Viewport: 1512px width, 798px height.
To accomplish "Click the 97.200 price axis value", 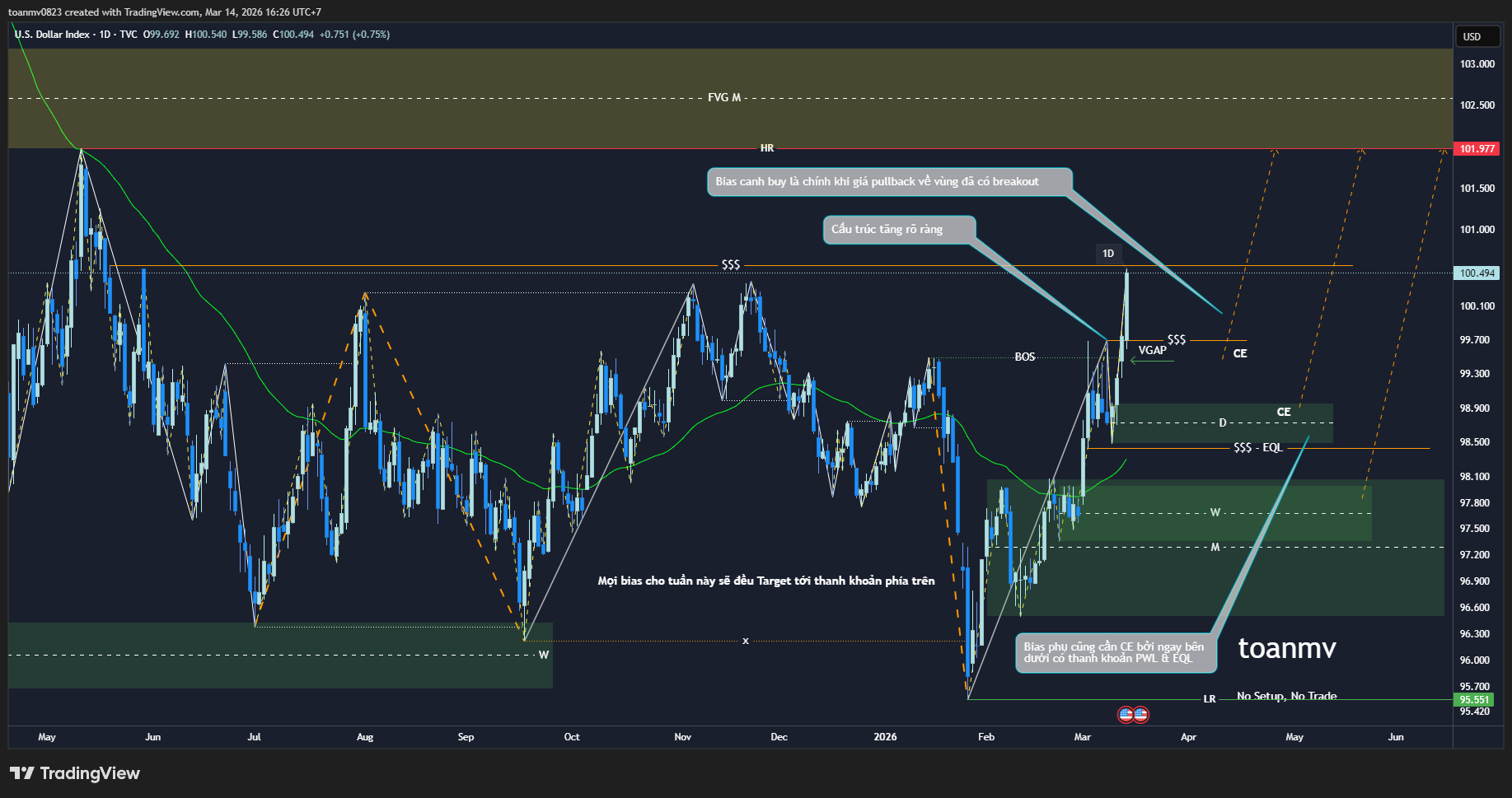I will [x=1475, y=555].
